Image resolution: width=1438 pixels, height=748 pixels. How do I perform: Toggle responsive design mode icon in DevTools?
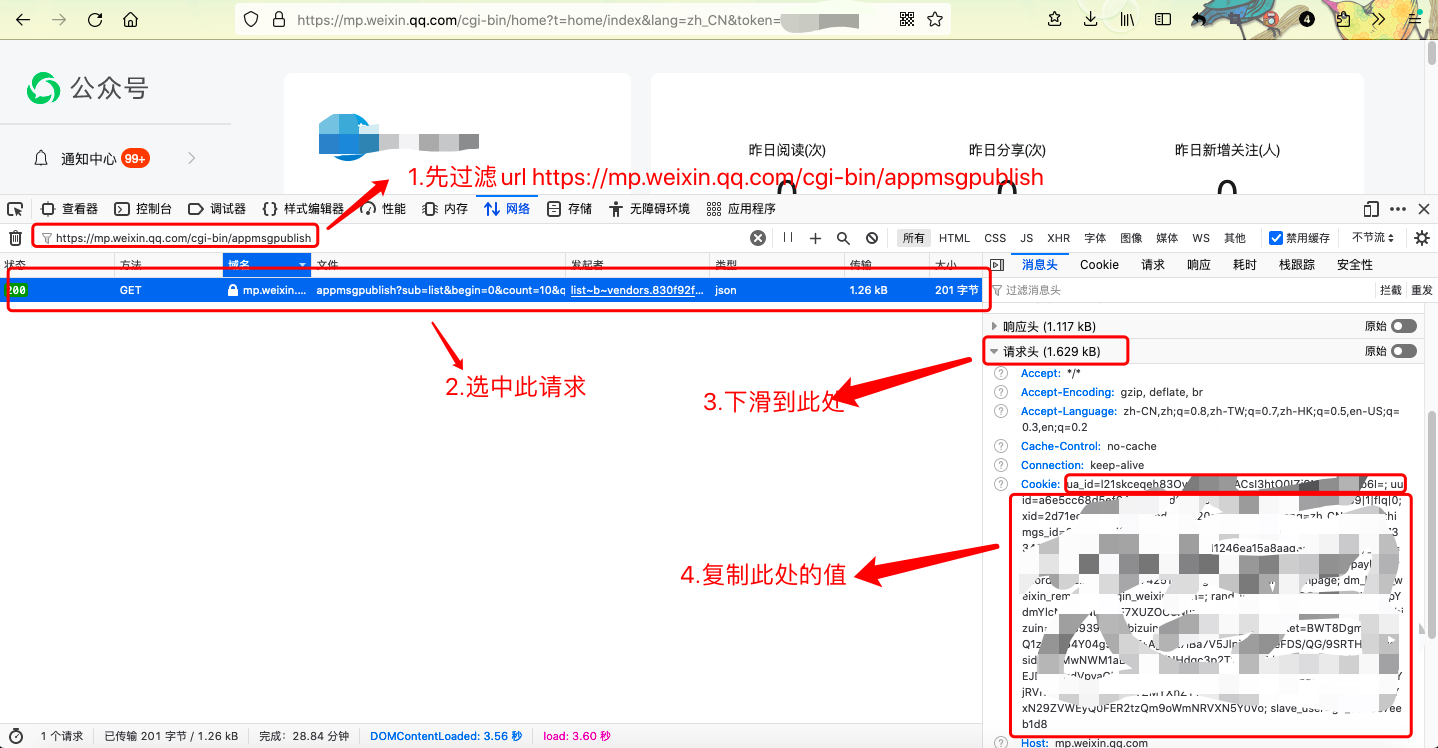[x=1371, y=209]
